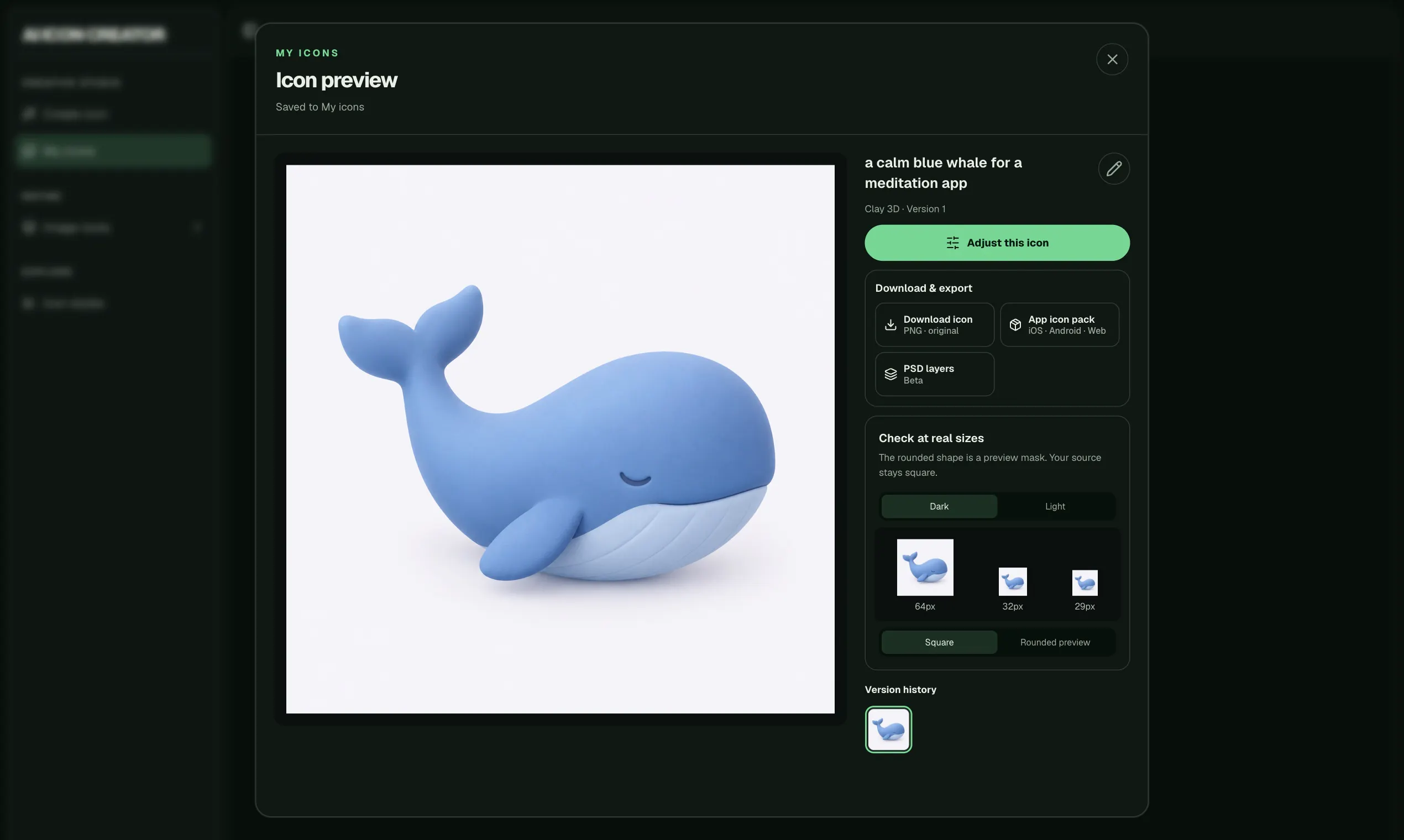Select the Version history whale thumbnail

888,729
